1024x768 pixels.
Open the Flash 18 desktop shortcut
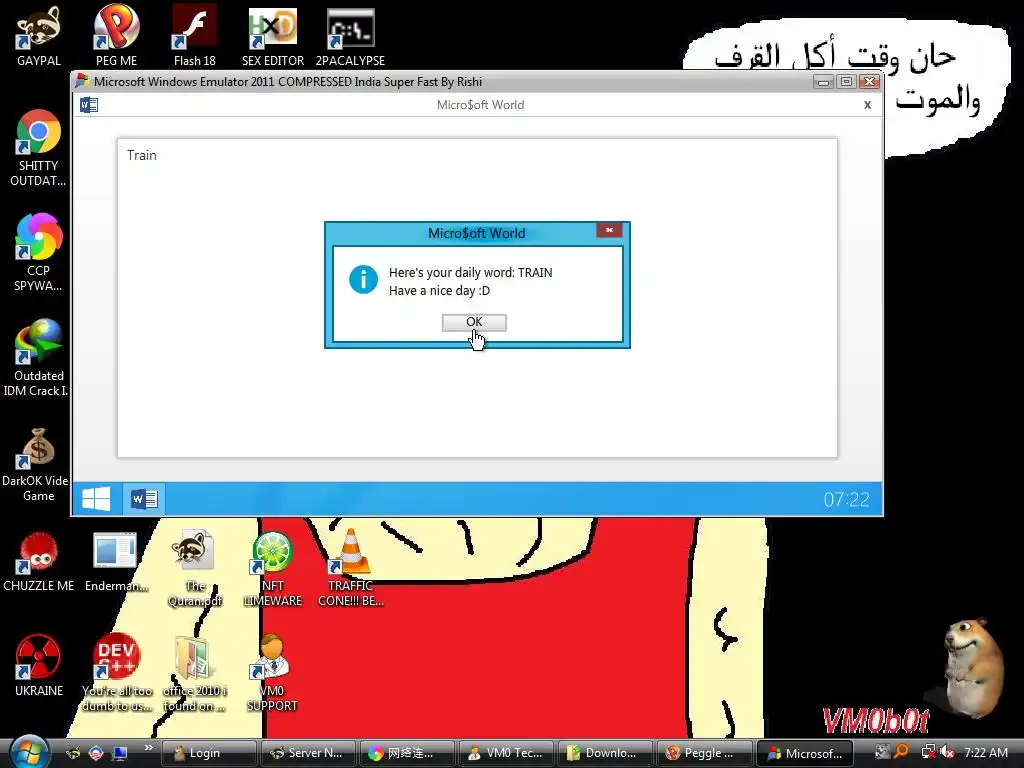(195, 36)
